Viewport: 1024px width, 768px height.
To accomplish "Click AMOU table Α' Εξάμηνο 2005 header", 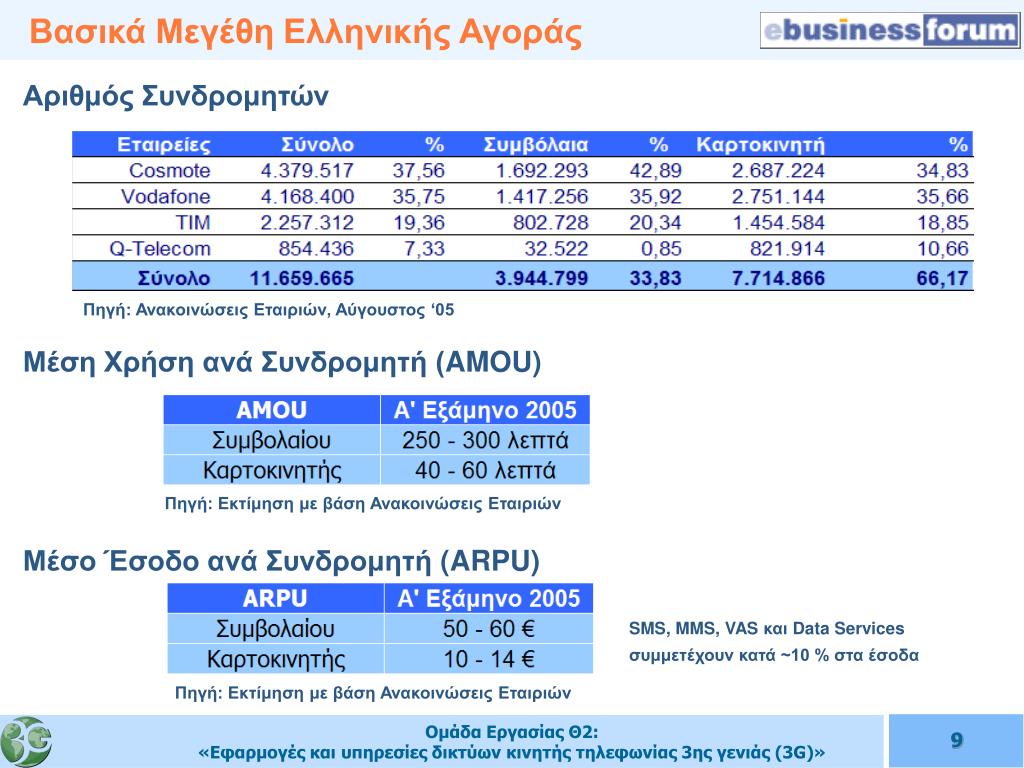I will [485, 410].
